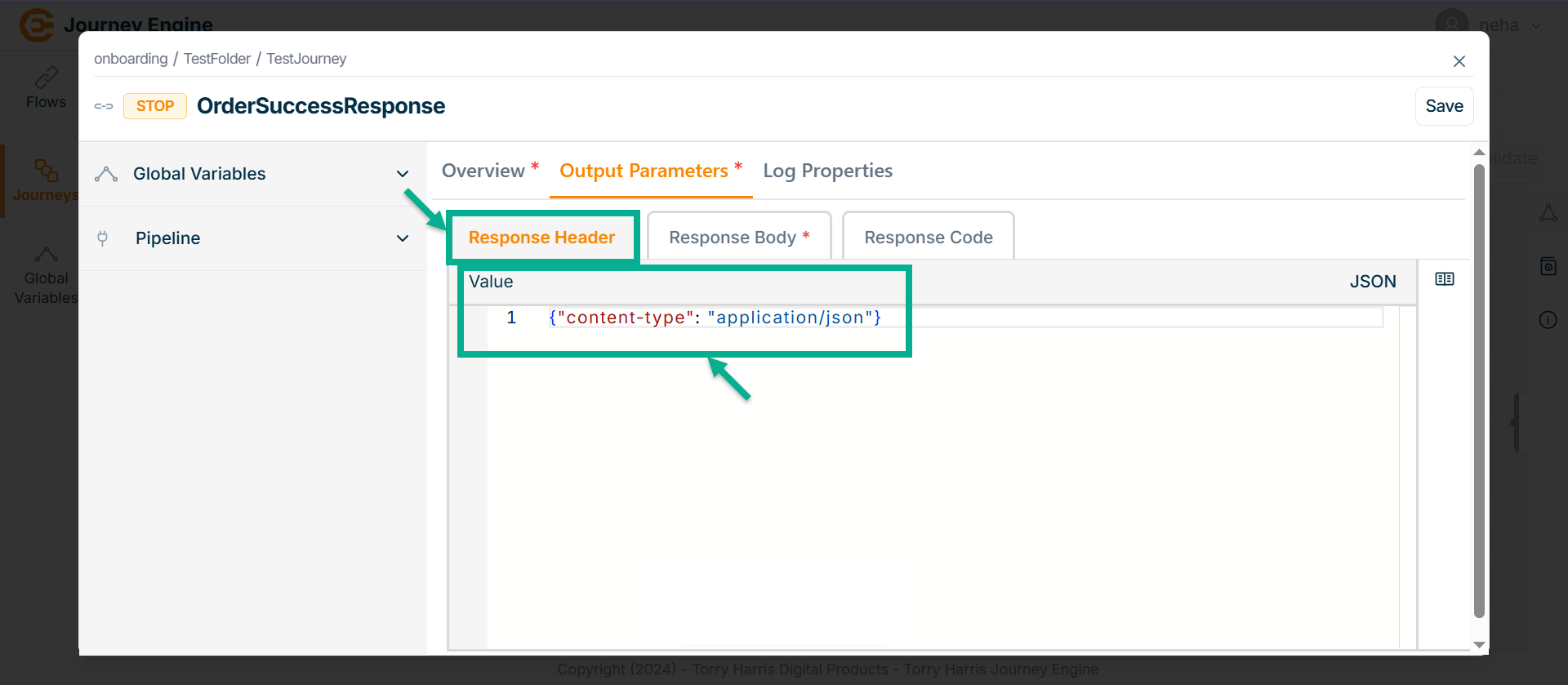1568x685 pixels.
Task: Open Journeys in the left sidebar
Action: click(46, 180)
